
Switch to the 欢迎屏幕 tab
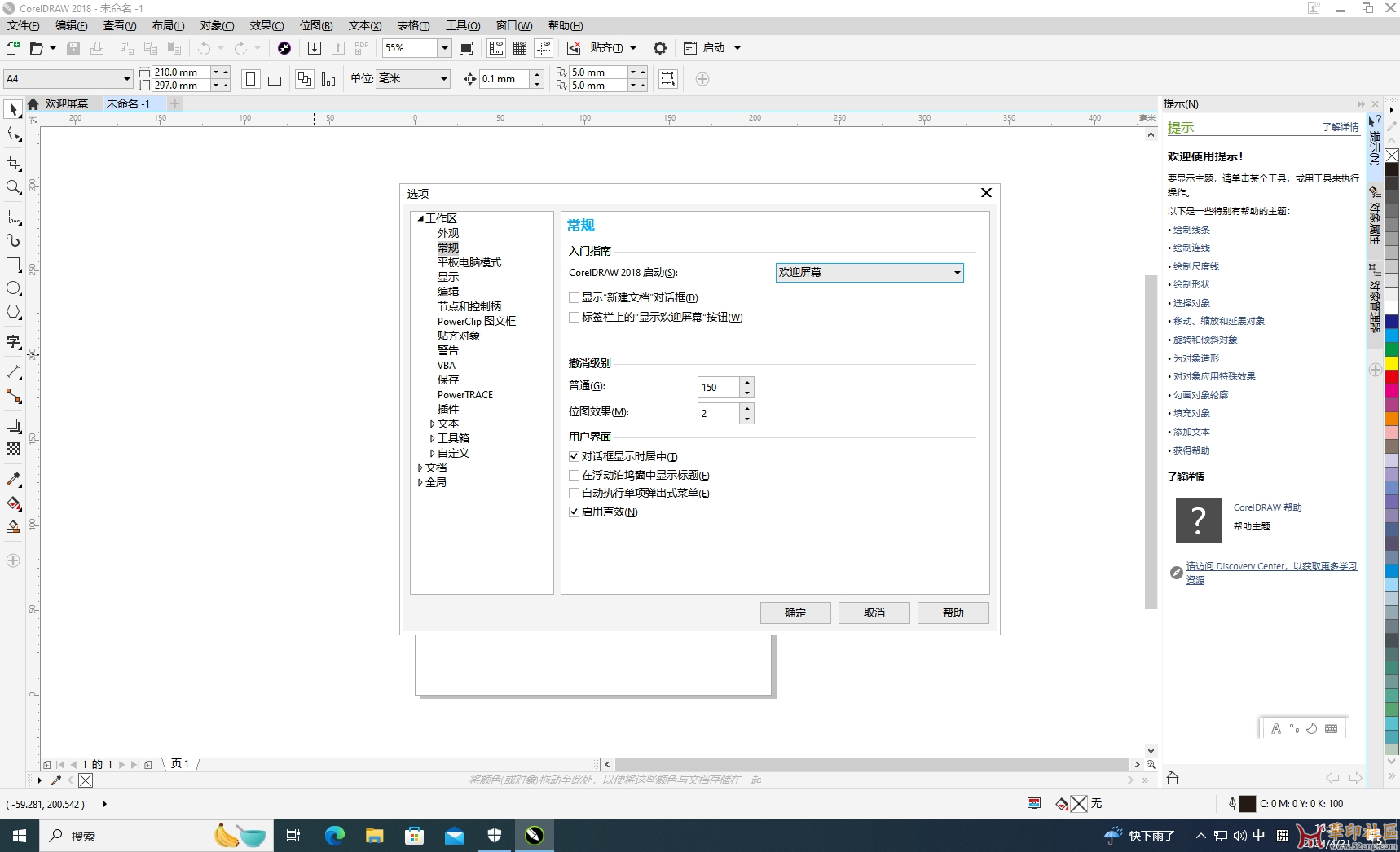point(66,103)
